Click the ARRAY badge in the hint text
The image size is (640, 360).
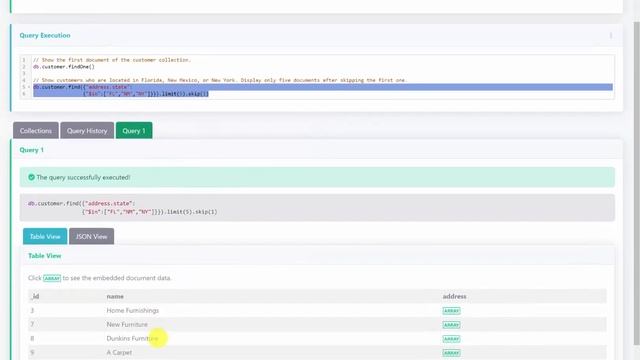(x=52, y=278)
